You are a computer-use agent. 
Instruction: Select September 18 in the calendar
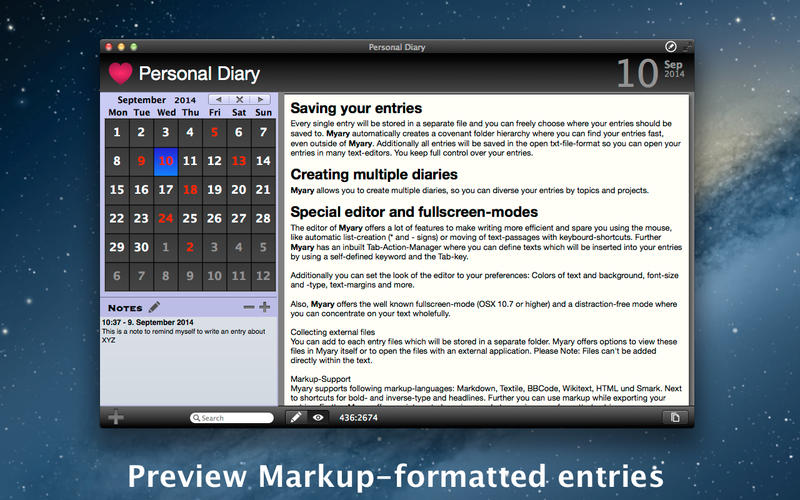190,190
